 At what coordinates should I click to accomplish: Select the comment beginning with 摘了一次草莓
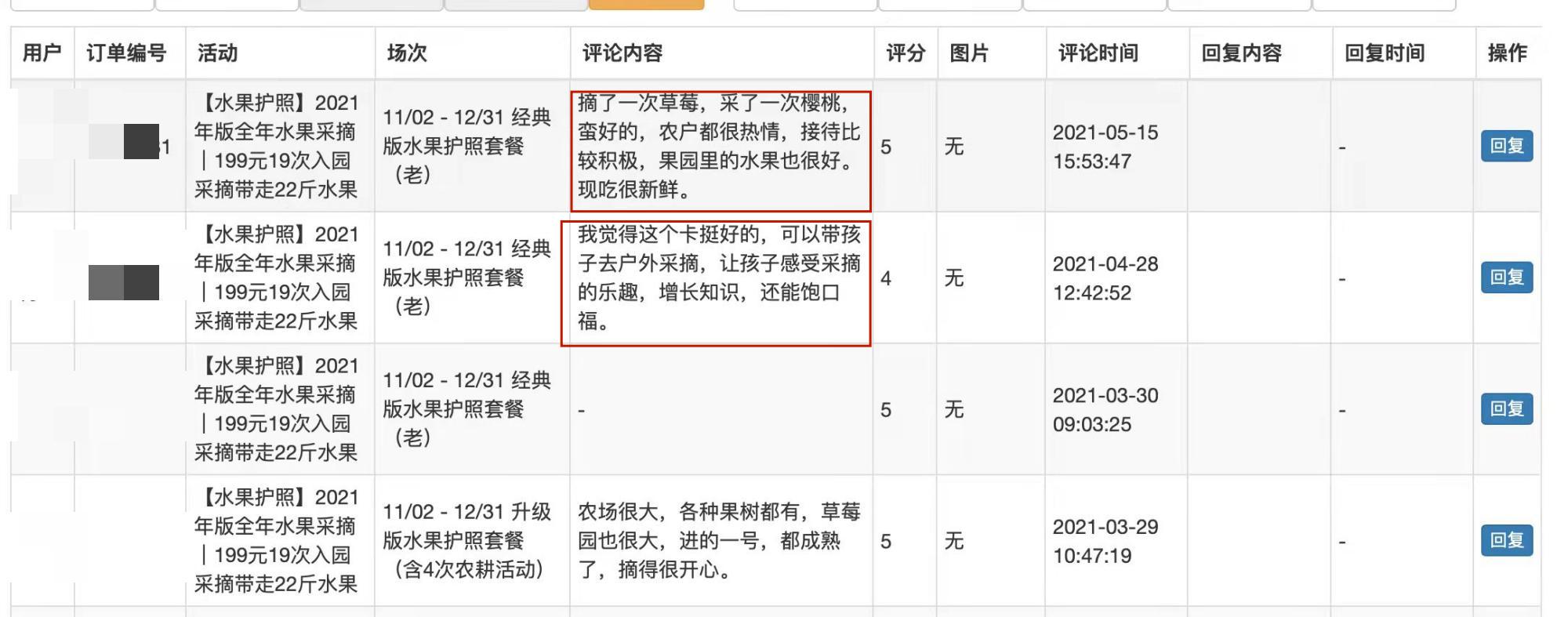click(x=719, y=147)
